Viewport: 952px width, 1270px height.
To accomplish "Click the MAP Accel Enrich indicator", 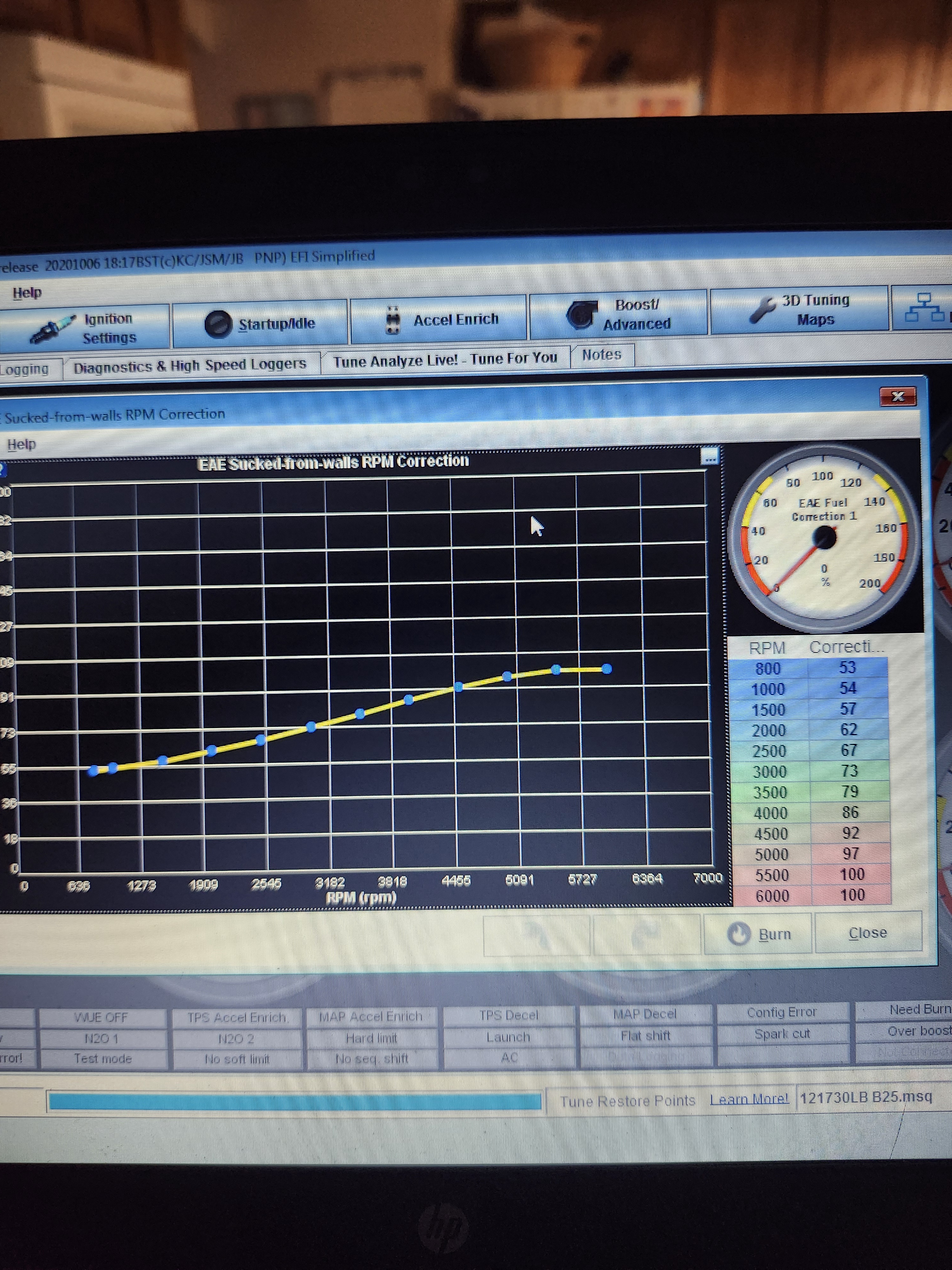I will 371,1016.
